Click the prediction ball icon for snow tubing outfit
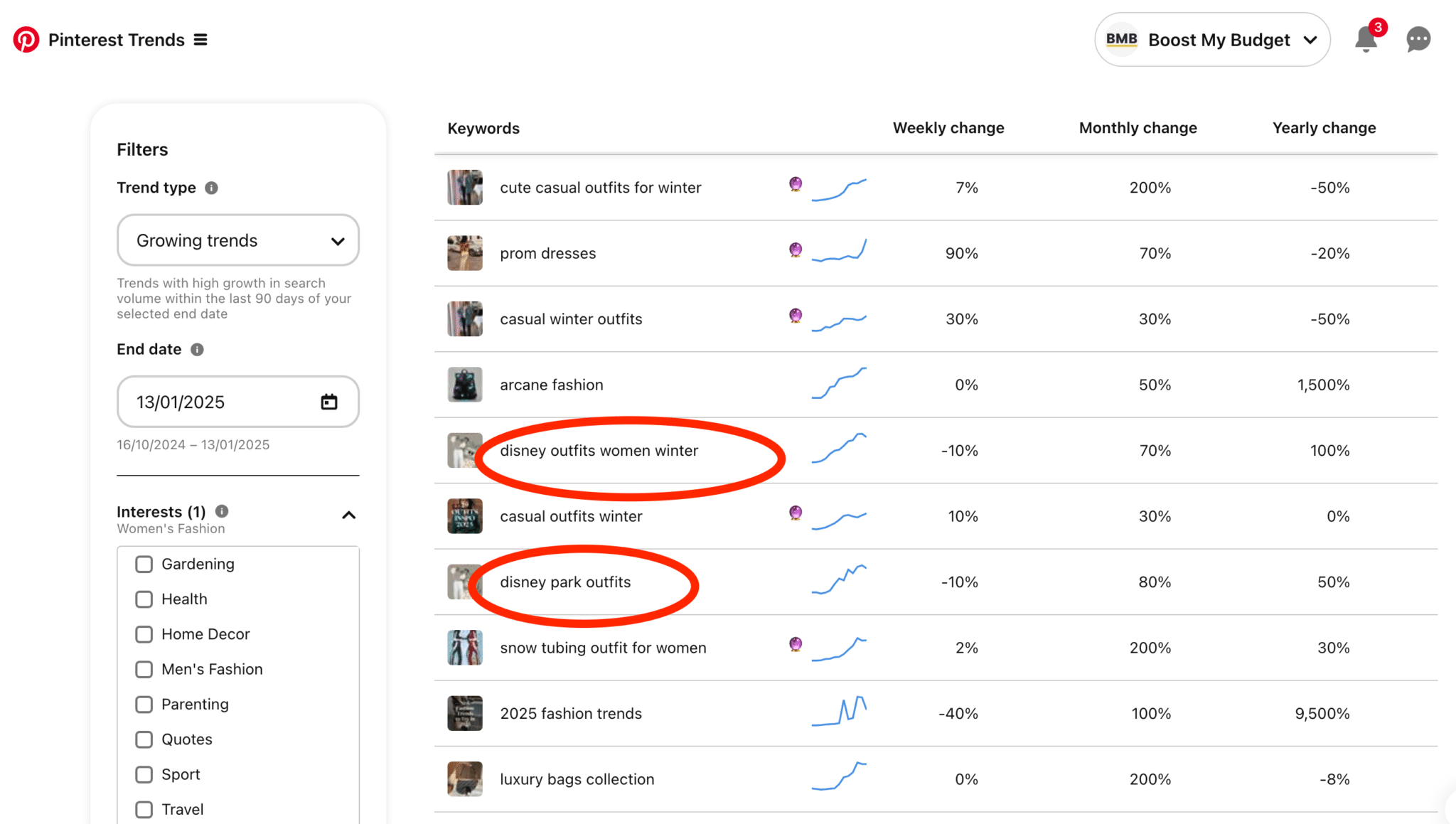Image resolution: width=1456 pixels, height=824 pixels. point(796,644)
